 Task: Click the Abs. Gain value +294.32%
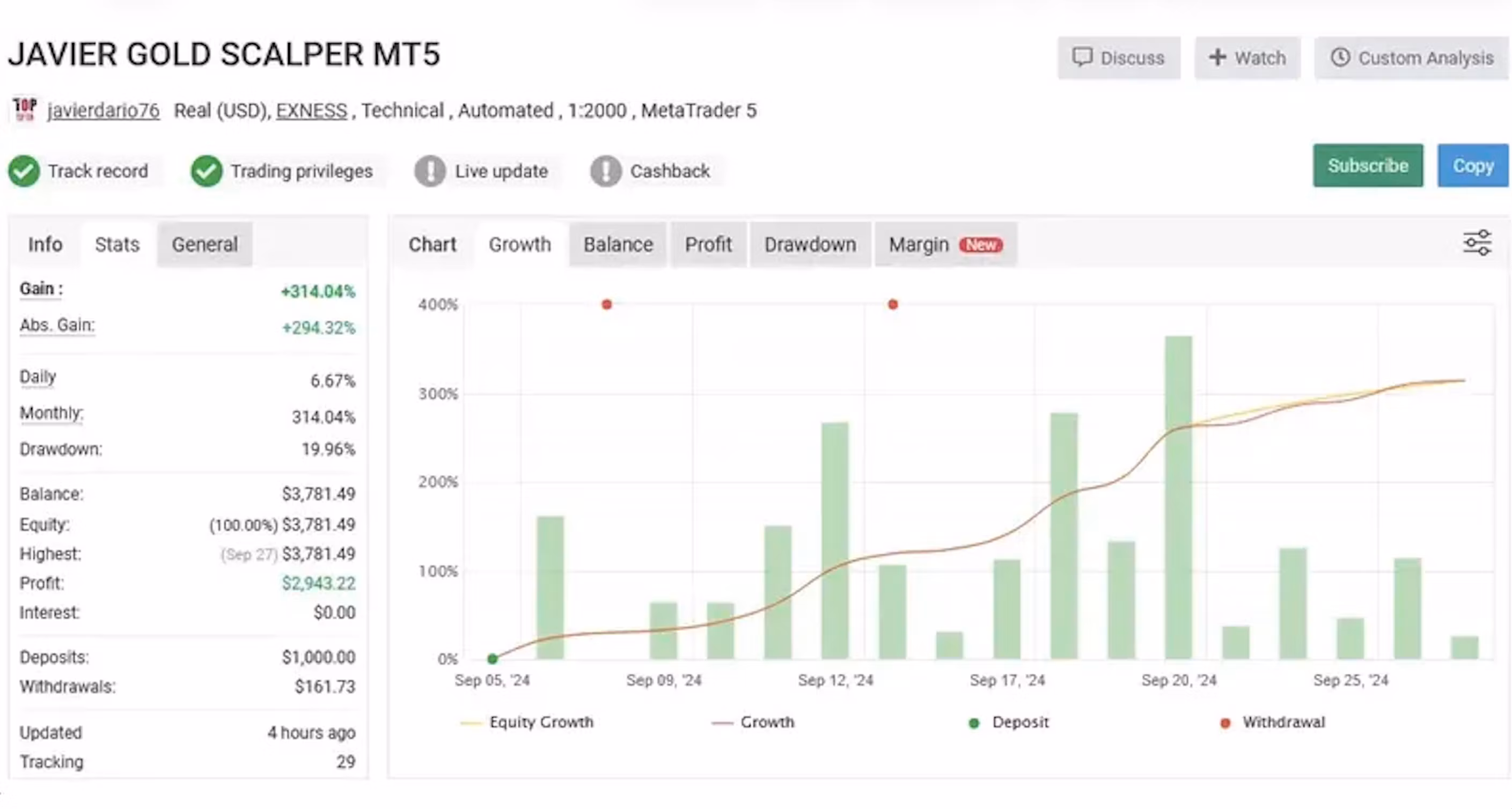(x=319, y=328)
